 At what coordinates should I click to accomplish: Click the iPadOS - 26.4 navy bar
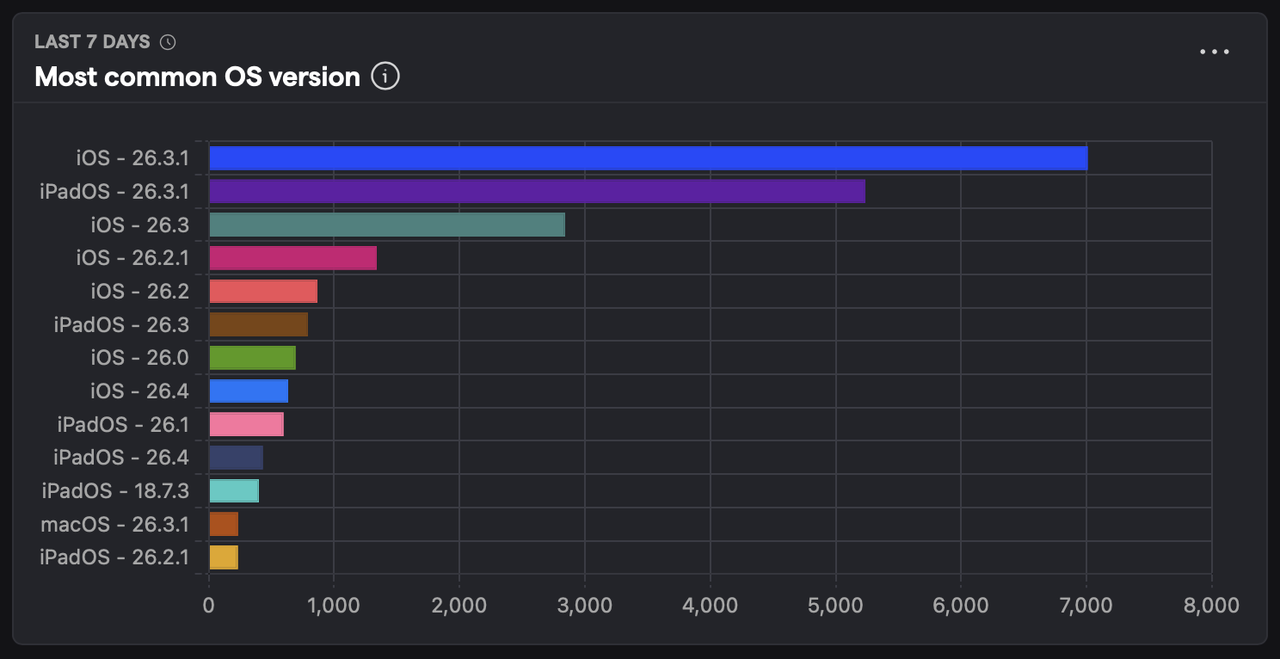tap(236, 457)
